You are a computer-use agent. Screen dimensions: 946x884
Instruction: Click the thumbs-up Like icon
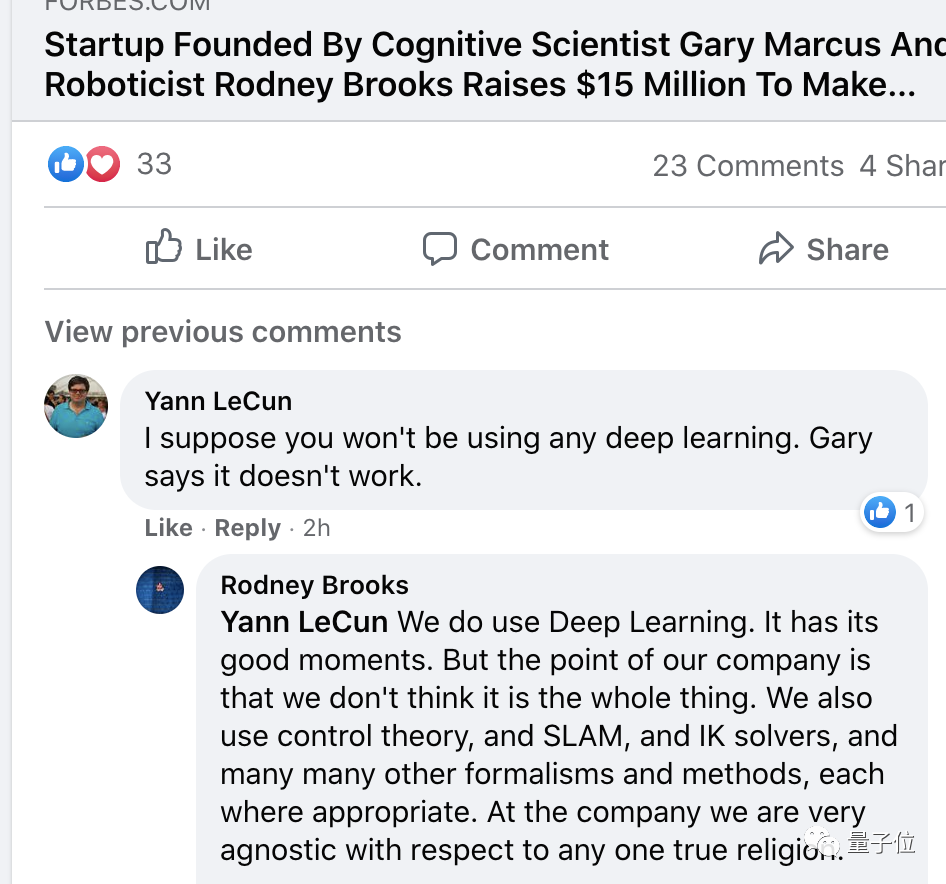coord(164,248)
